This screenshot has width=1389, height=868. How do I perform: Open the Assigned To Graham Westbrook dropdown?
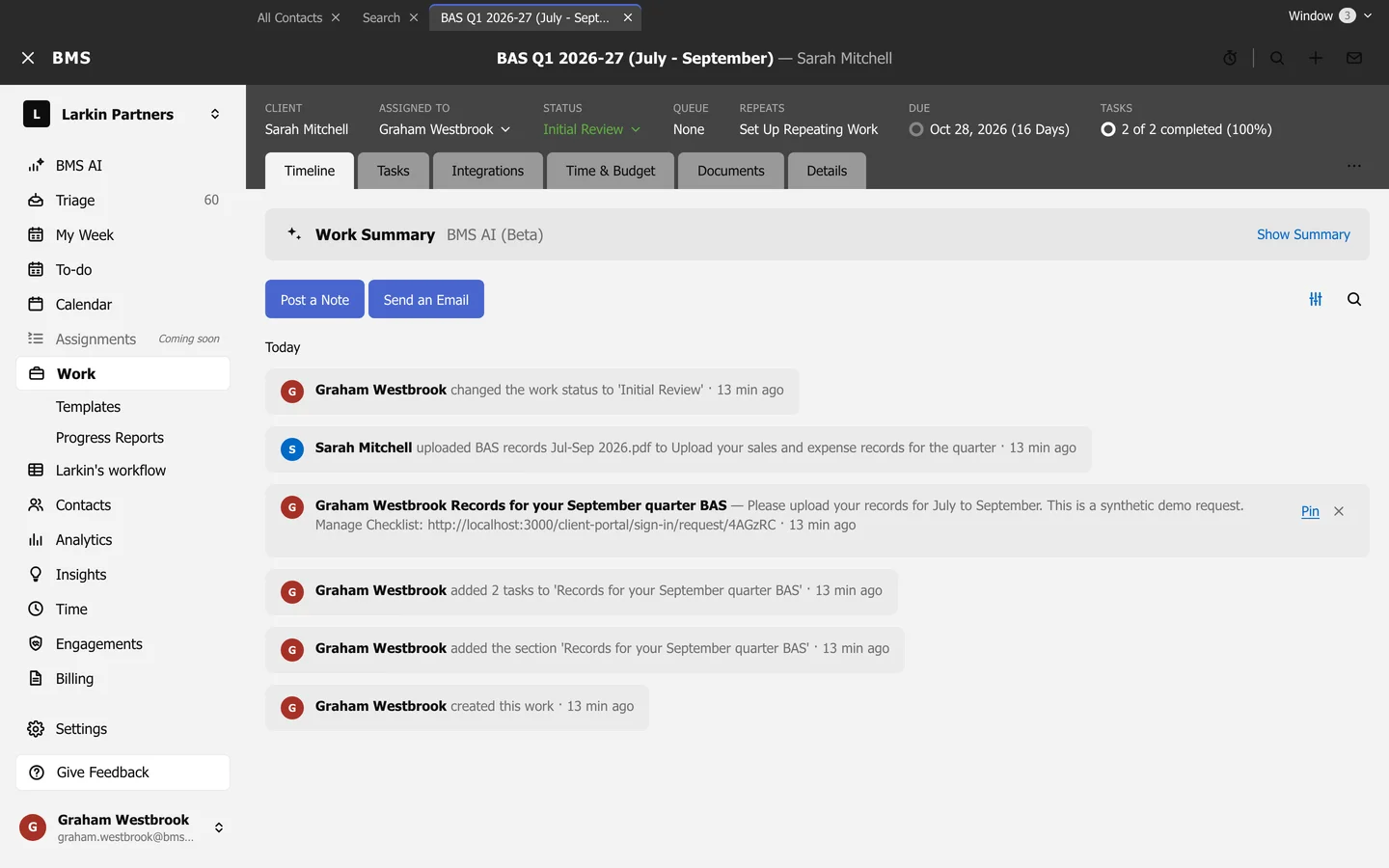pos(445,129)
